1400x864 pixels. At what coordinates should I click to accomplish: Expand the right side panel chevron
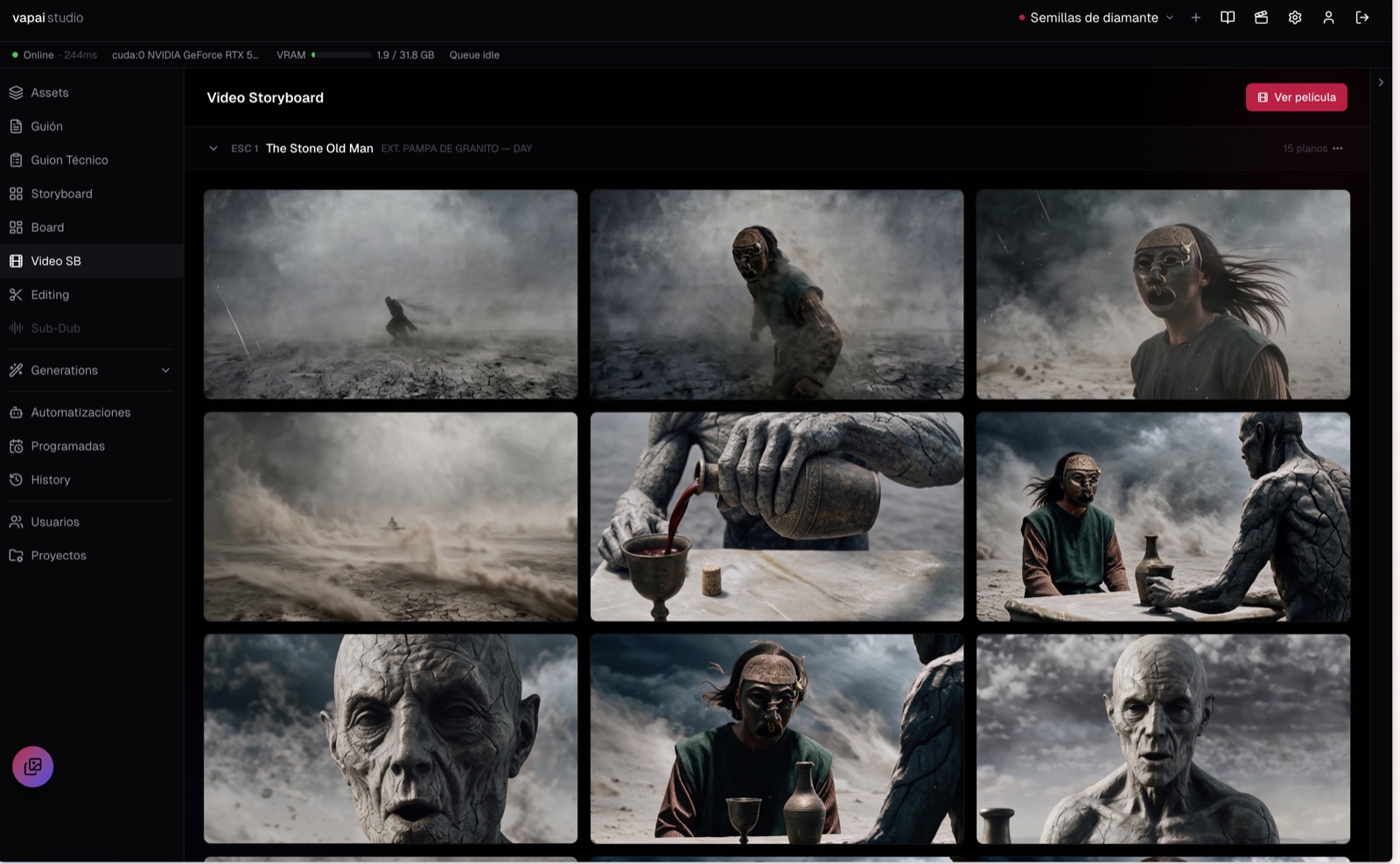(1381, 82)
